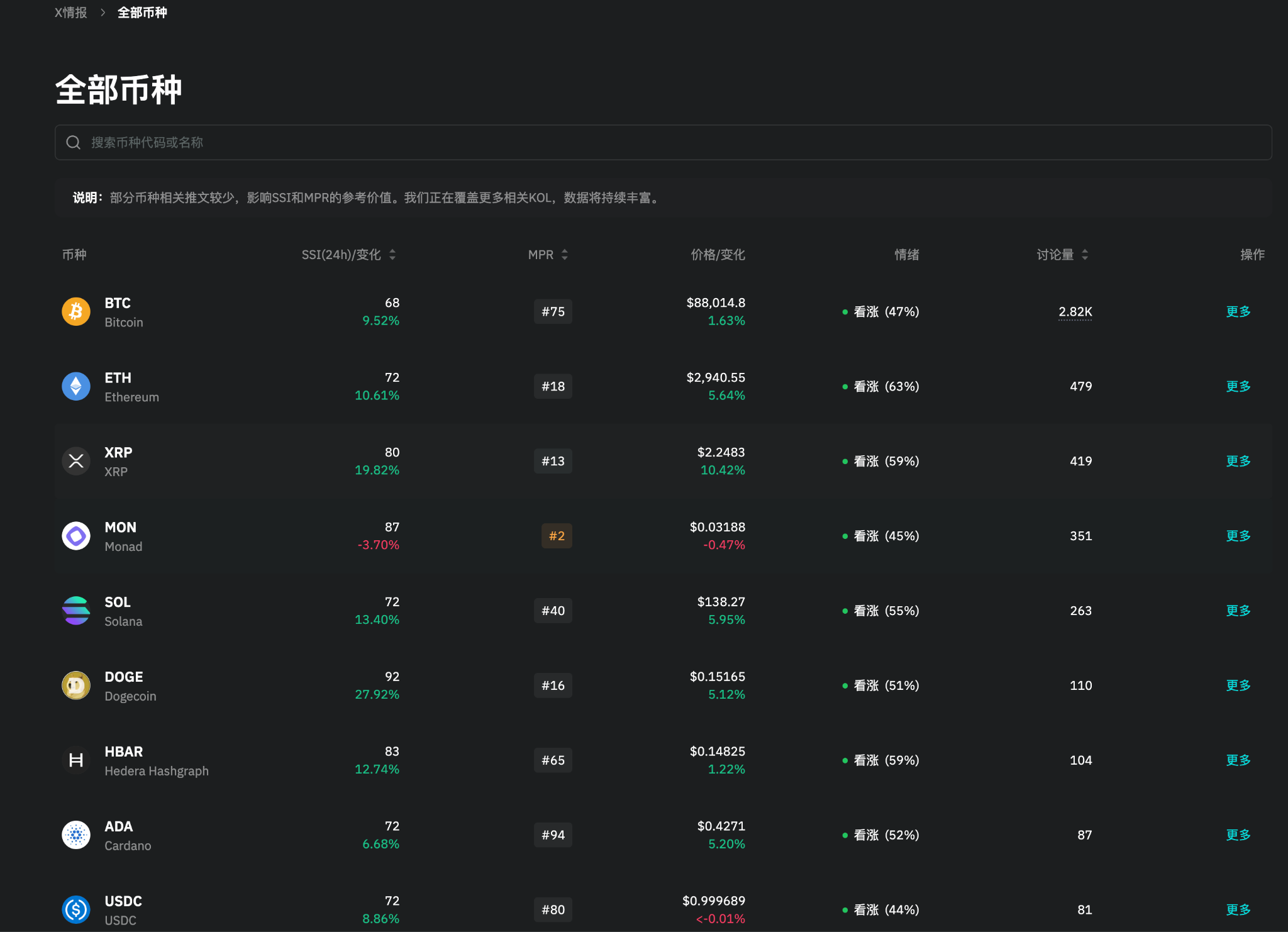Click the Cardano logo icon

pyautogui.click(x=75, y=835)
